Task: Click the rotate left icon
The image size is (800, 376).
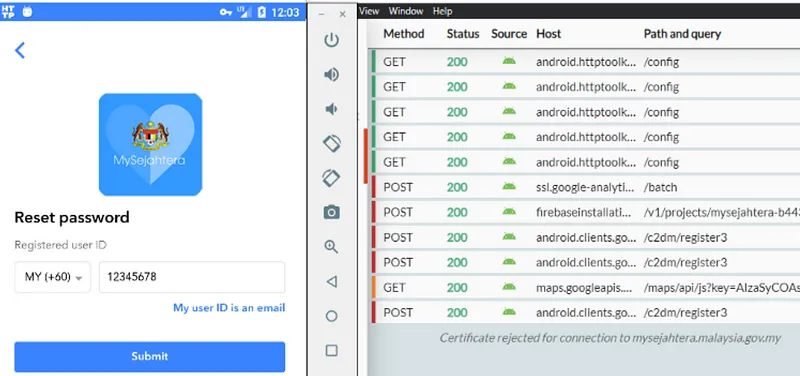Action: click(332, 143)
